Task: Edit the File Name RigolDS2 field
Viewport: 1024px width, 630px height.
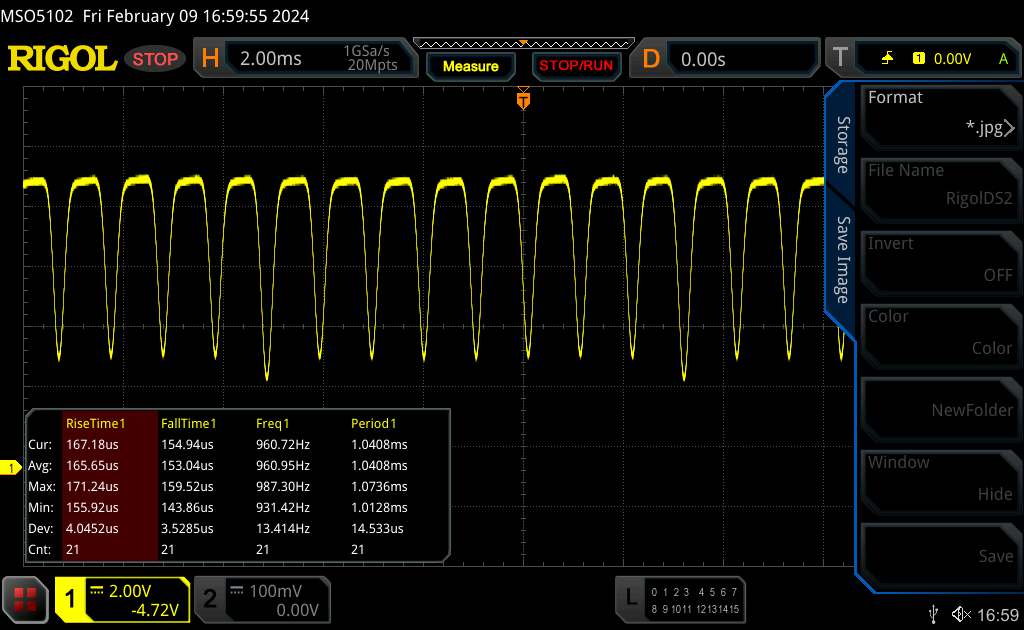Action: (940, 189)
